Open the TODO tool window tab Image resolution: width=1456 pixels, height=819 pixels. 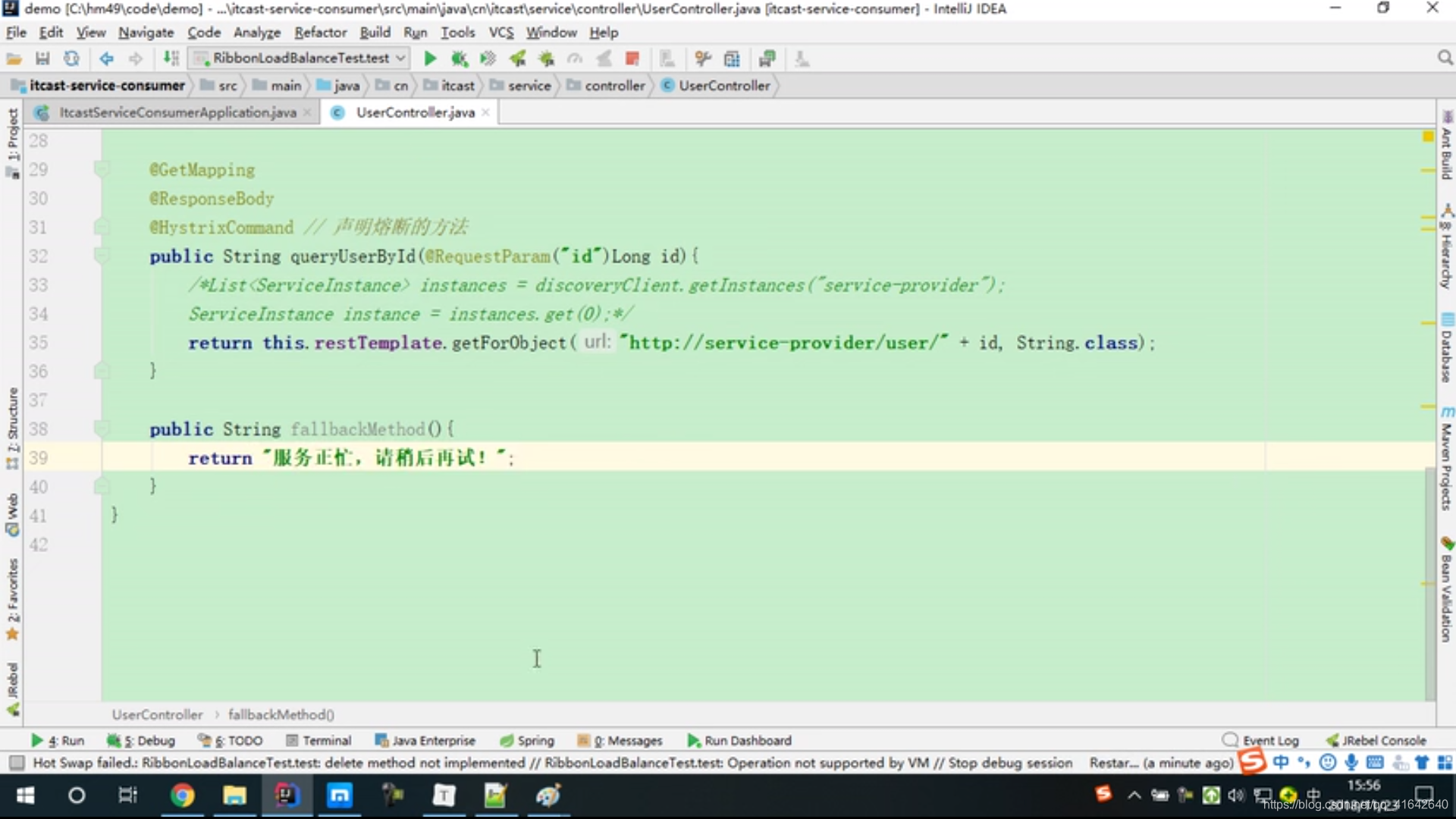coord(231,740)
